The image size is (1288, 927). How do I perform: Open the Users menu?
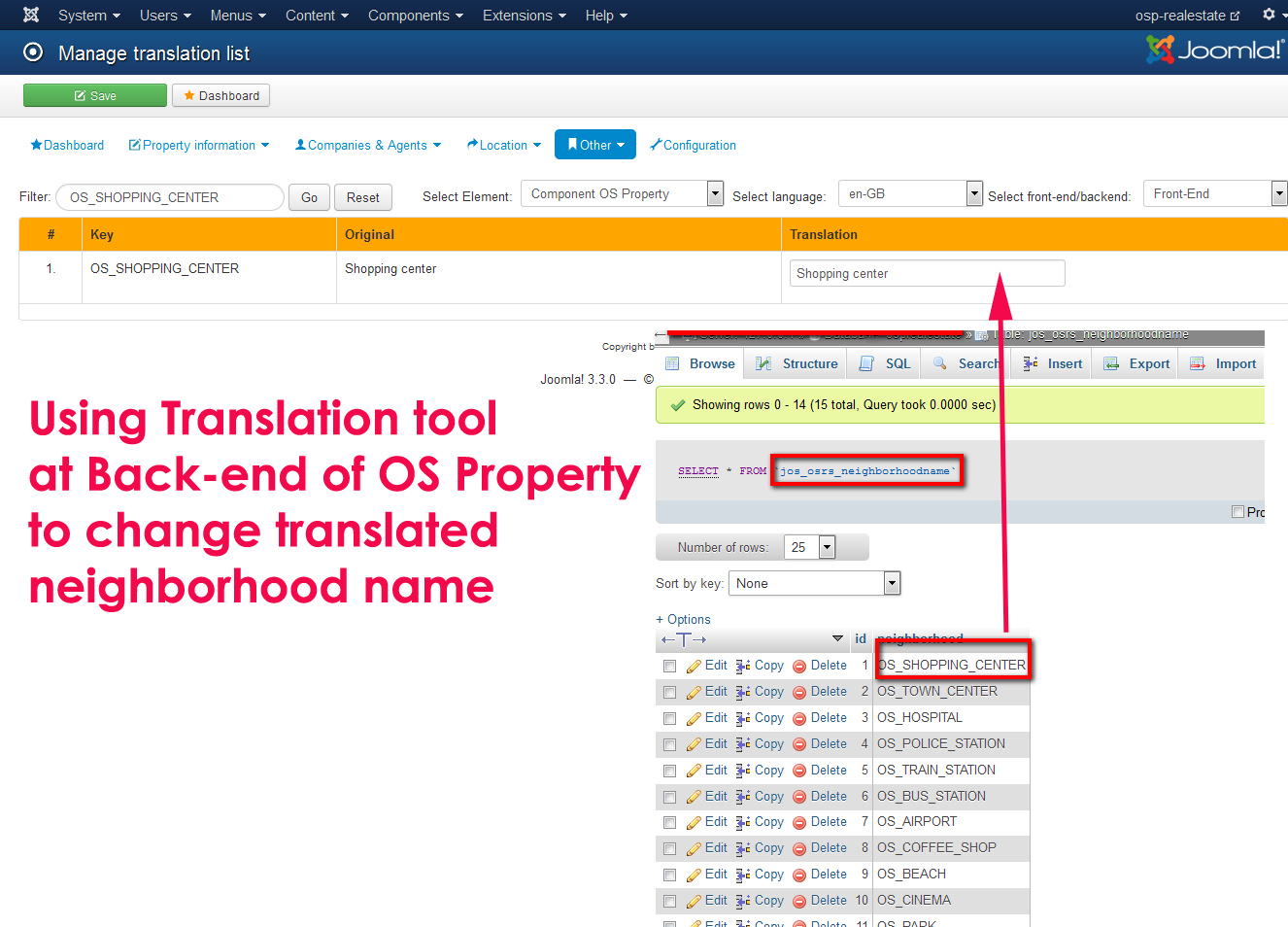coord(165,16)
